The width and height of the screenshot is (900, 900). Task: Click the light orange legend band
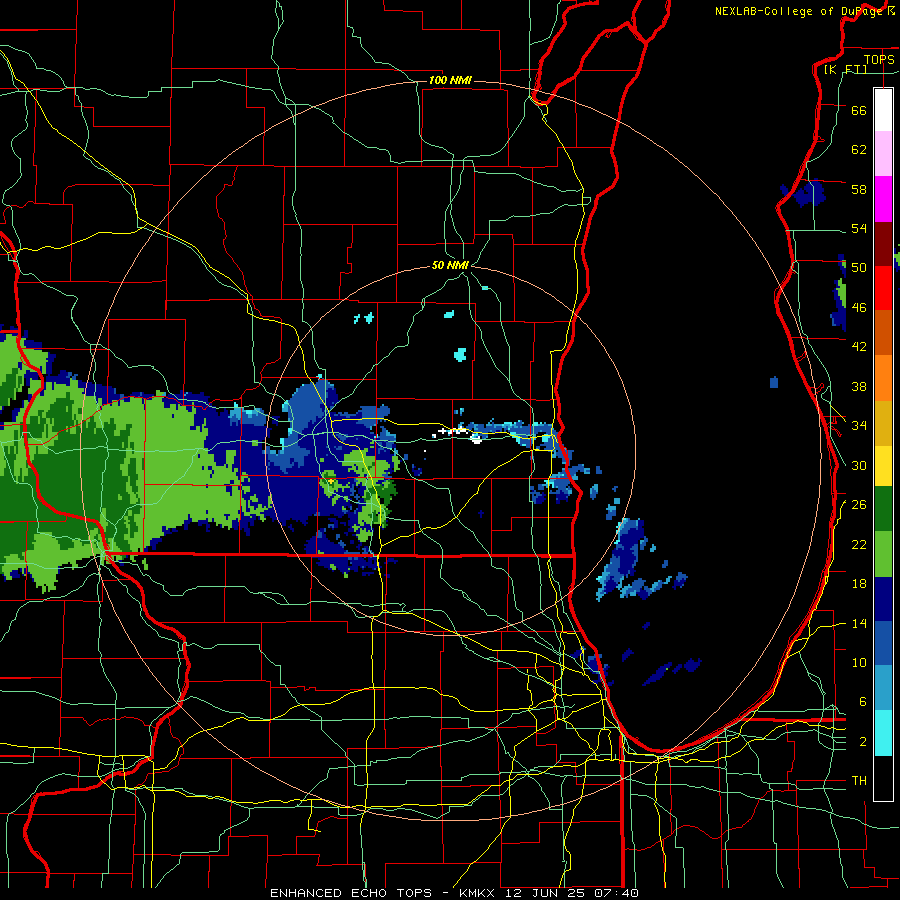[883, 378]
